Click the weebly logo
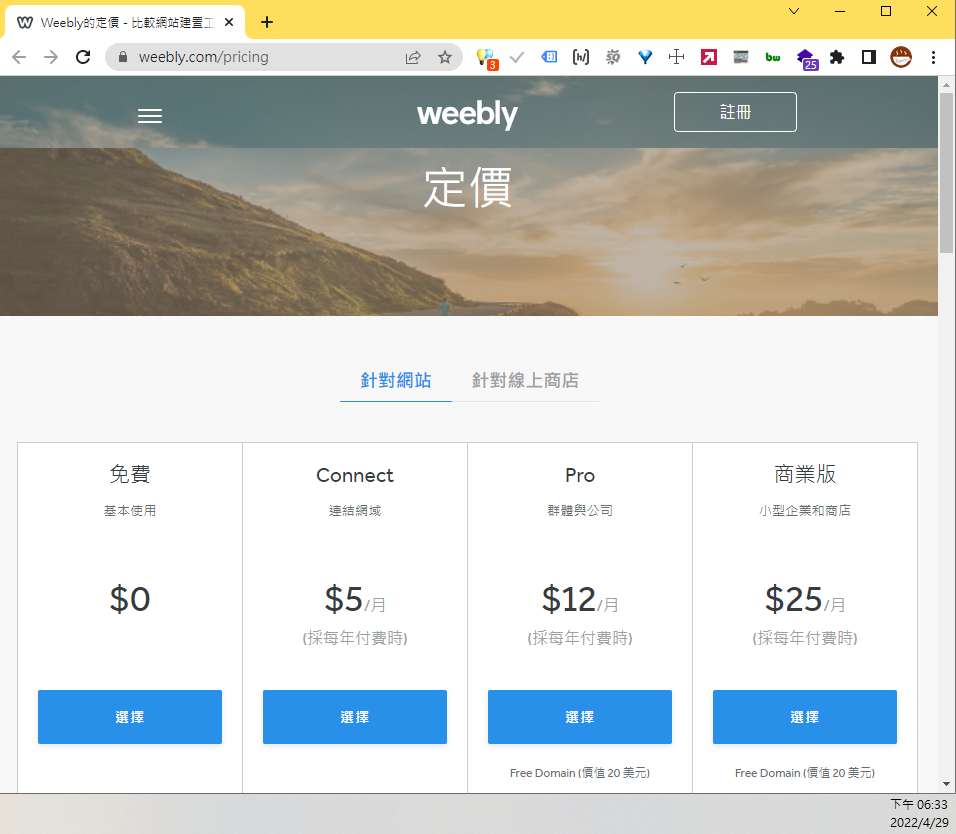 [467, 114]
